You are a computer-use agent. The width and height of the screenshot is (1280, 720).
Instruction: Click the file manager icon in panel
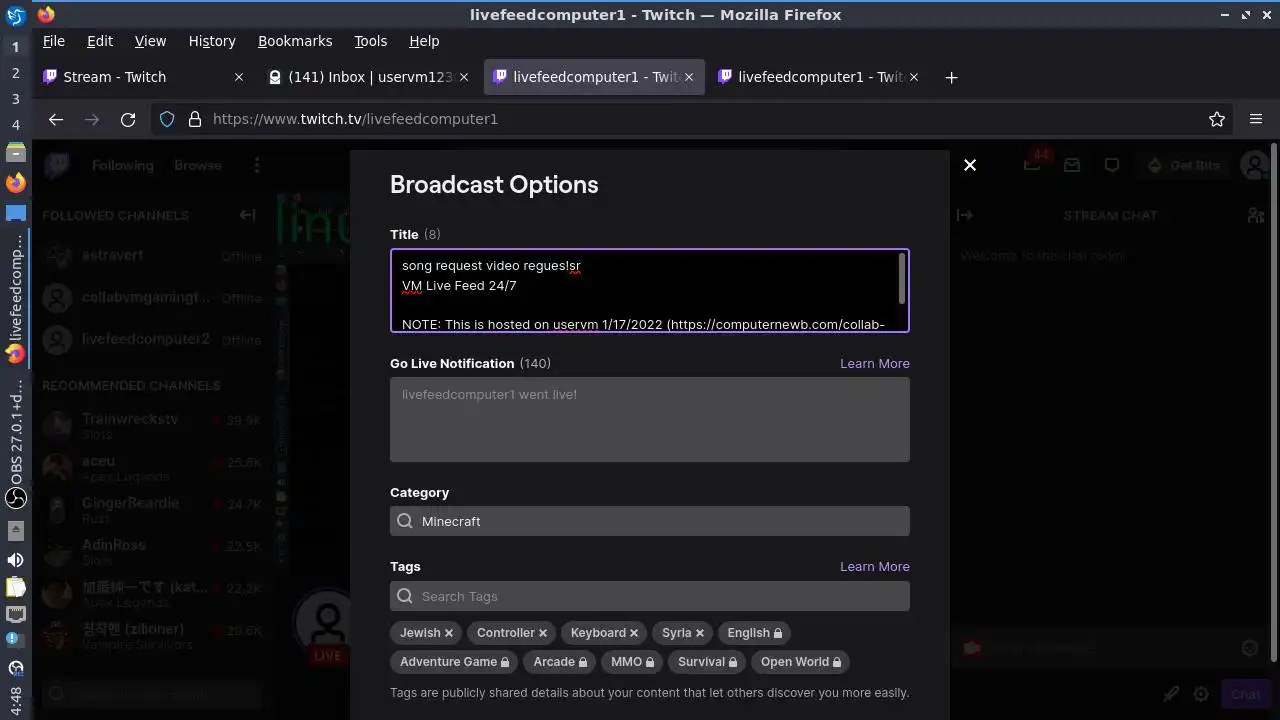(x=15, y=153)
